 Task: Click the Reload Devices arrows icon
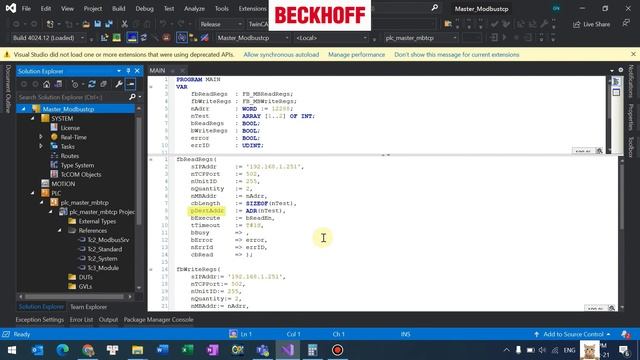144,38
